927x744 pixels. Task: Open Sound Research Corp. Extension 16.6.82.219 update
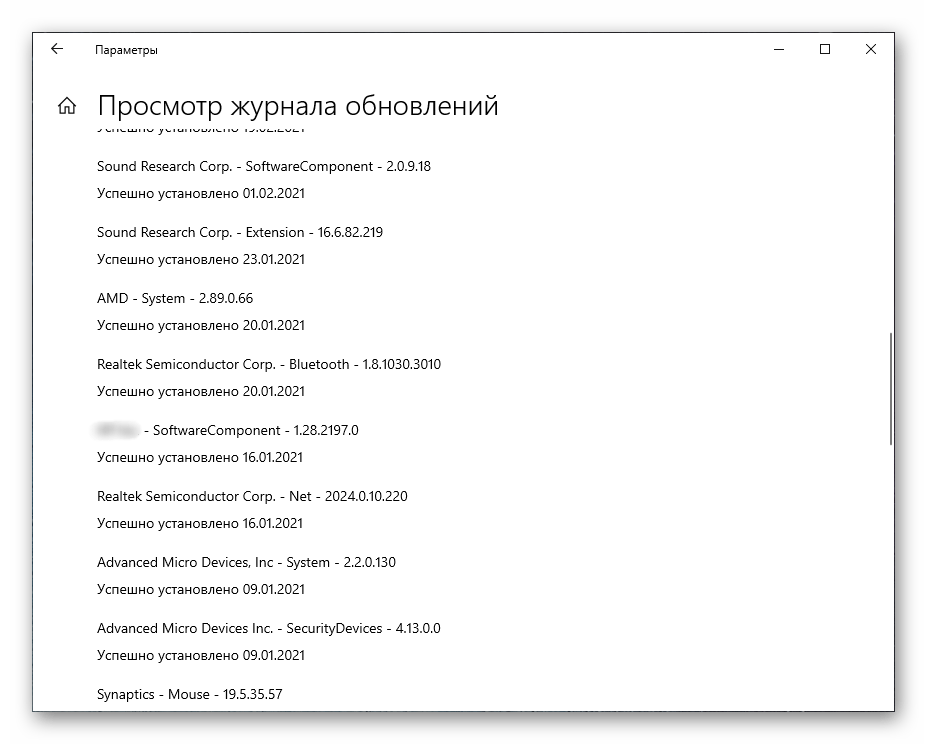click(x=239, y=232)
